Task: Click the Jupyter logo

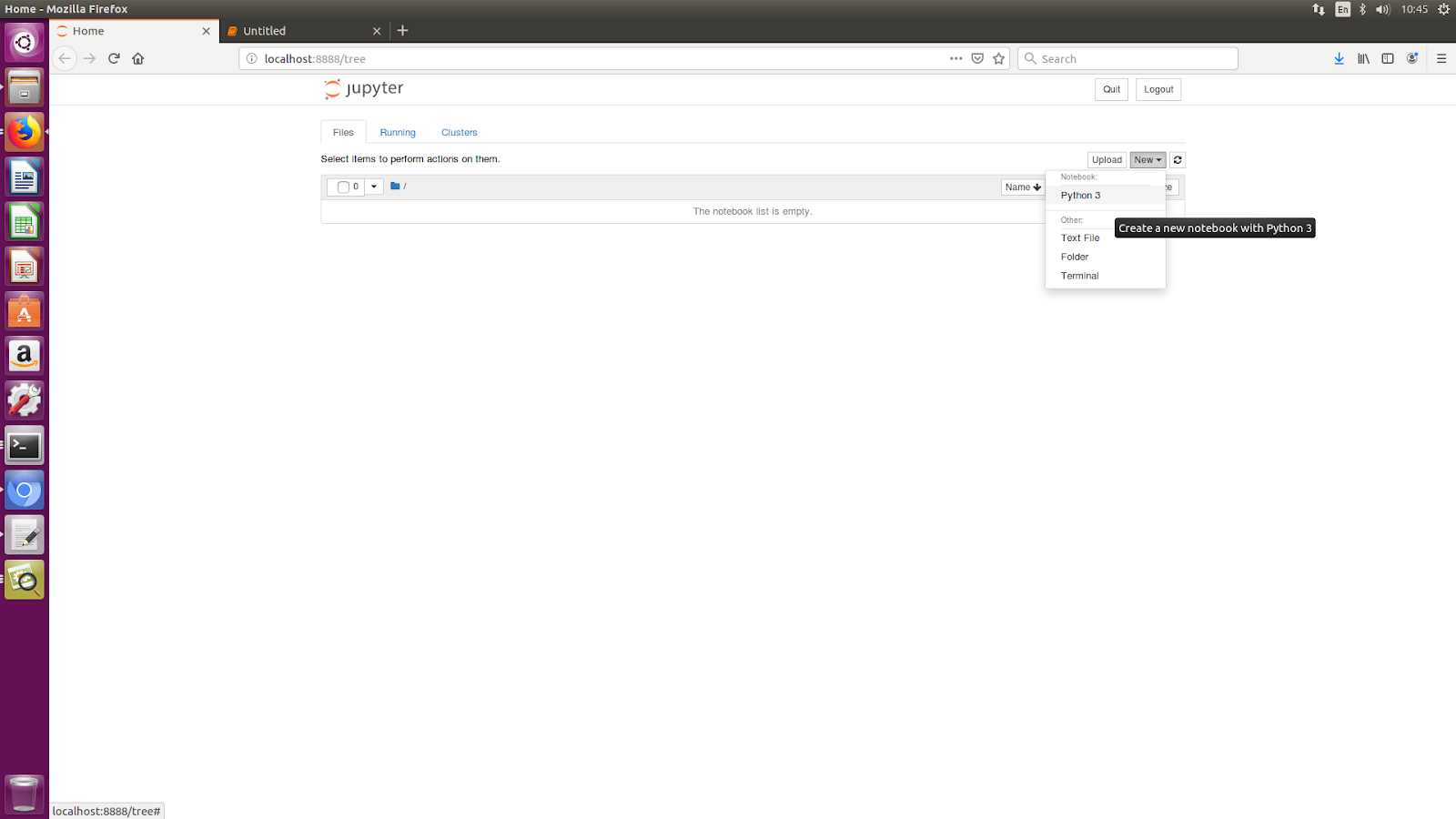Action: coord(363,88)
